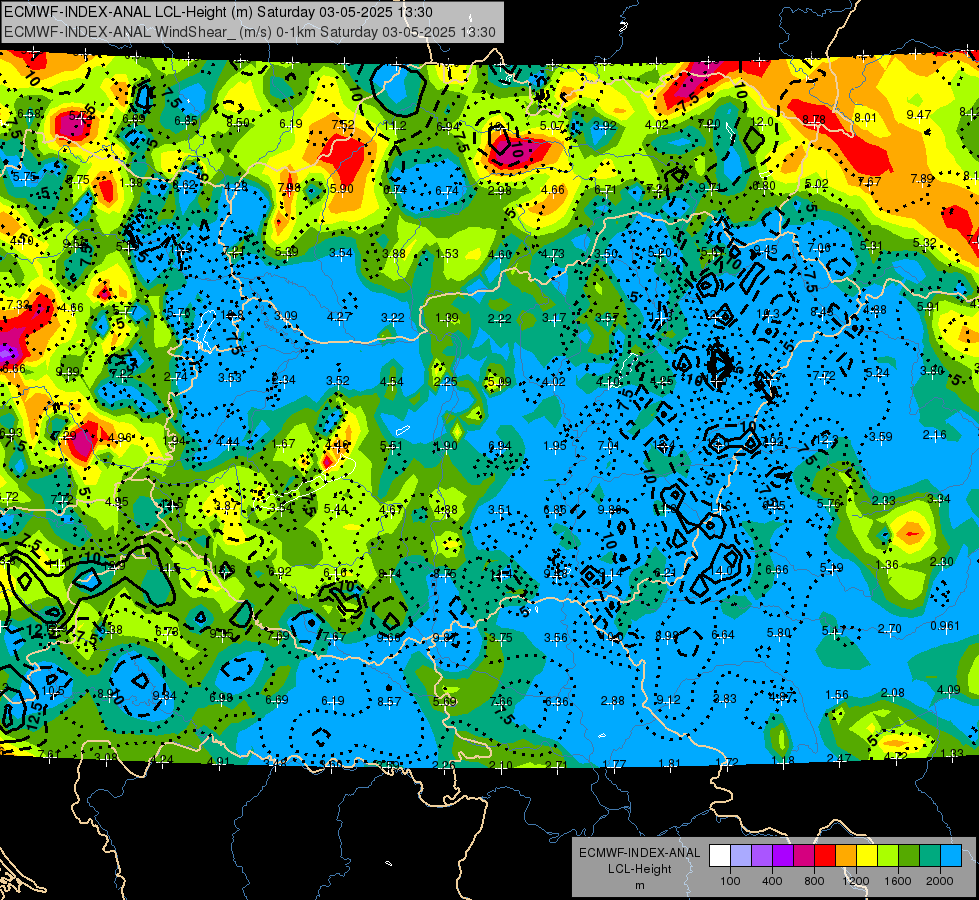Image resolution: width=979 pixels, height=900 pixels.
Task: Click the wind shear value 2.34
Action: (283, 380)
